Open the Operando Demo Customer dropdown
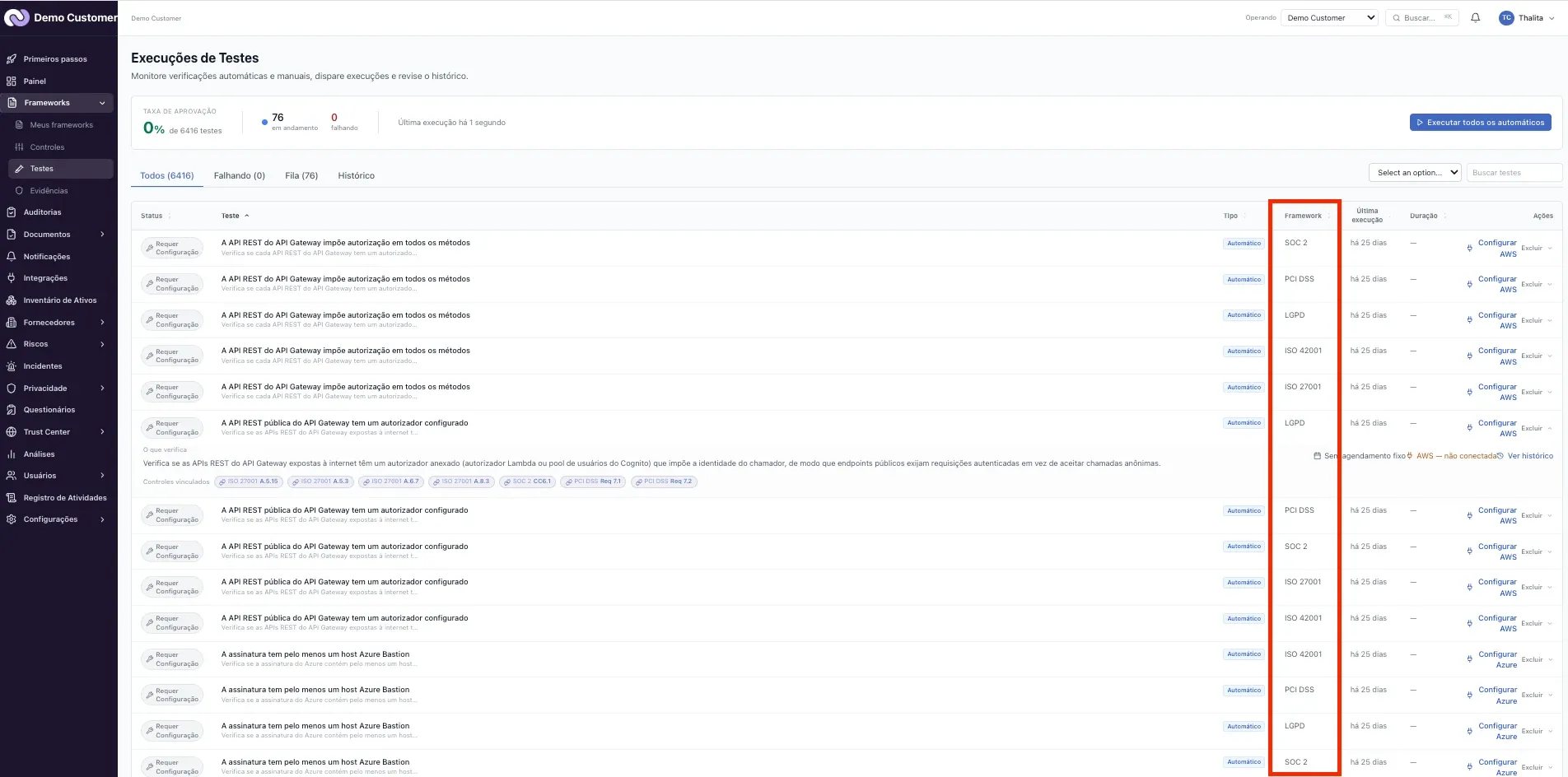This screenshot has height=777, width=1568. [1329, 17]
